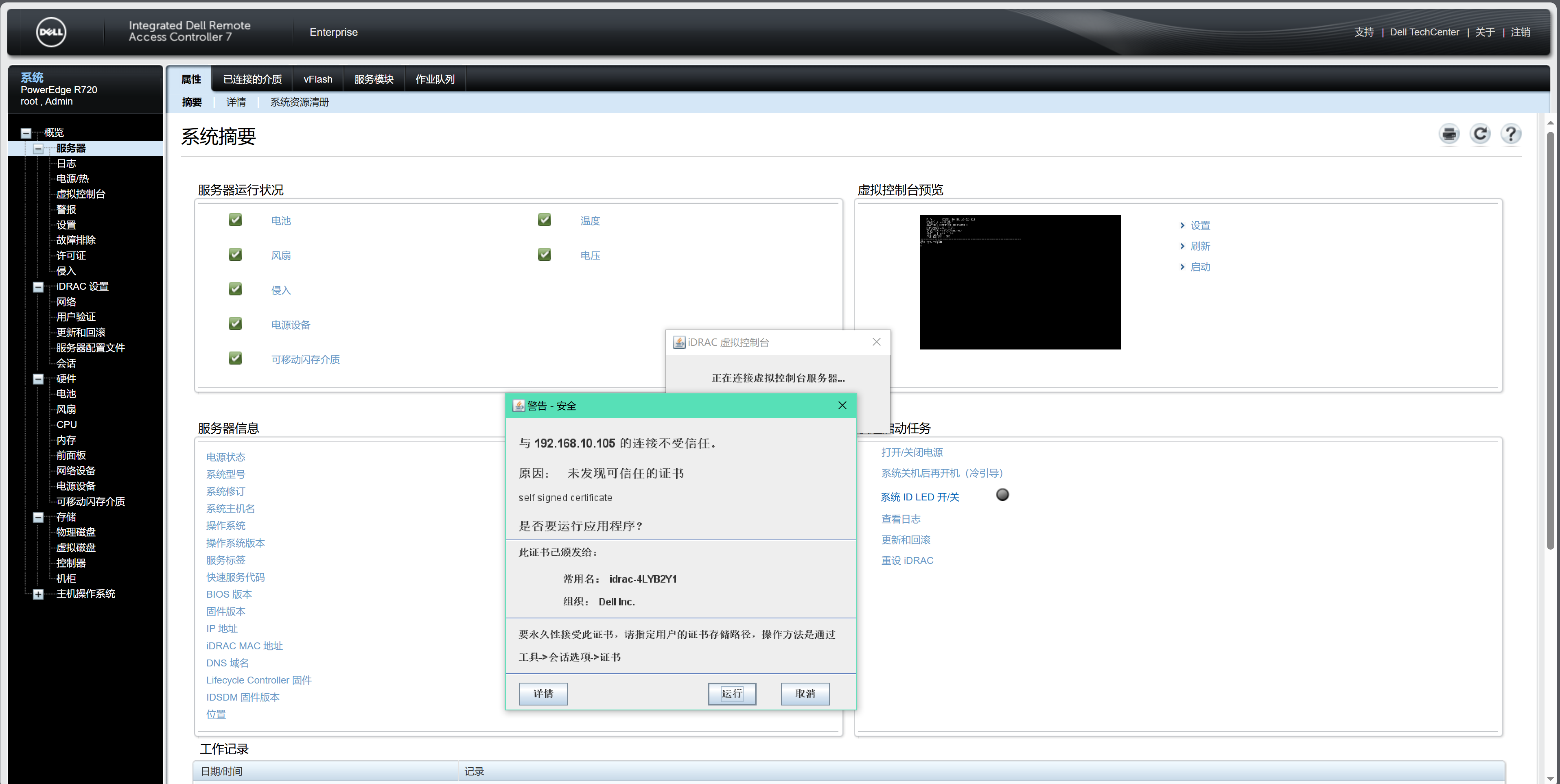
Task: Switch to the 作业队列 tab
Action: 435,79
